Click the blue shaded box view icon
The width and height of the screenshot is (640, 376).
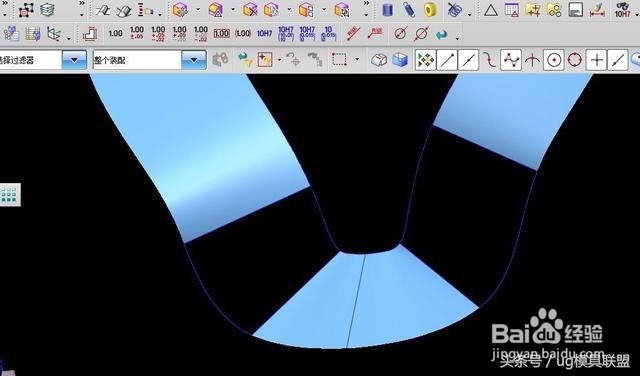[400, 60]
